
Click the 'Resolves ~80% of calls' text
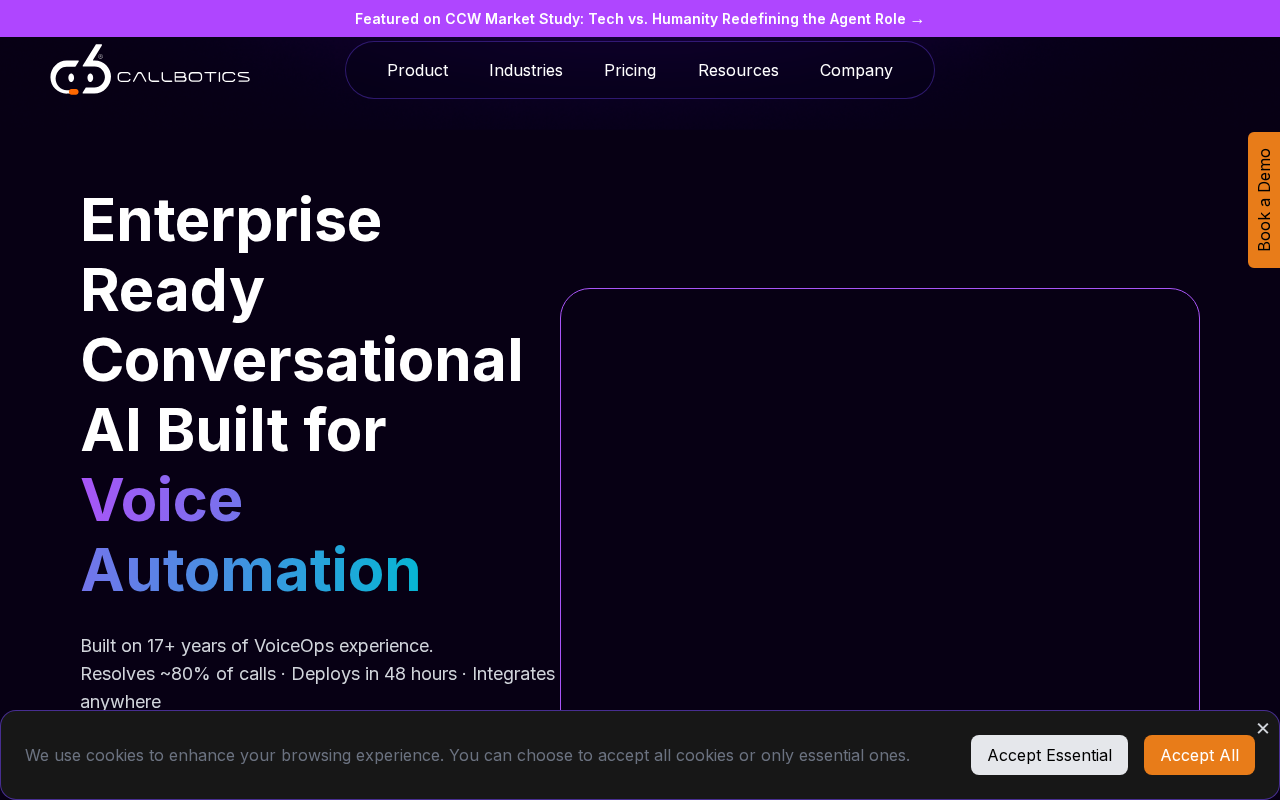click(178, 674)
